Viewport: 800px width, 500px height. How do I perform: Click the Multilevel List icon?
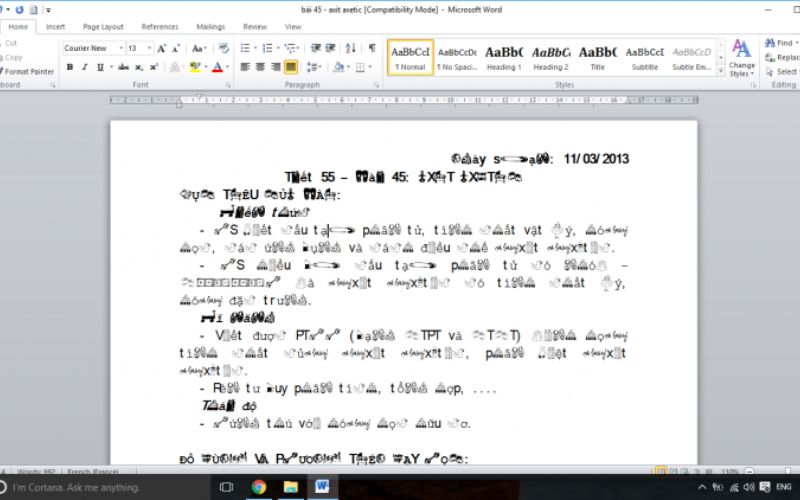coord(290,48)
